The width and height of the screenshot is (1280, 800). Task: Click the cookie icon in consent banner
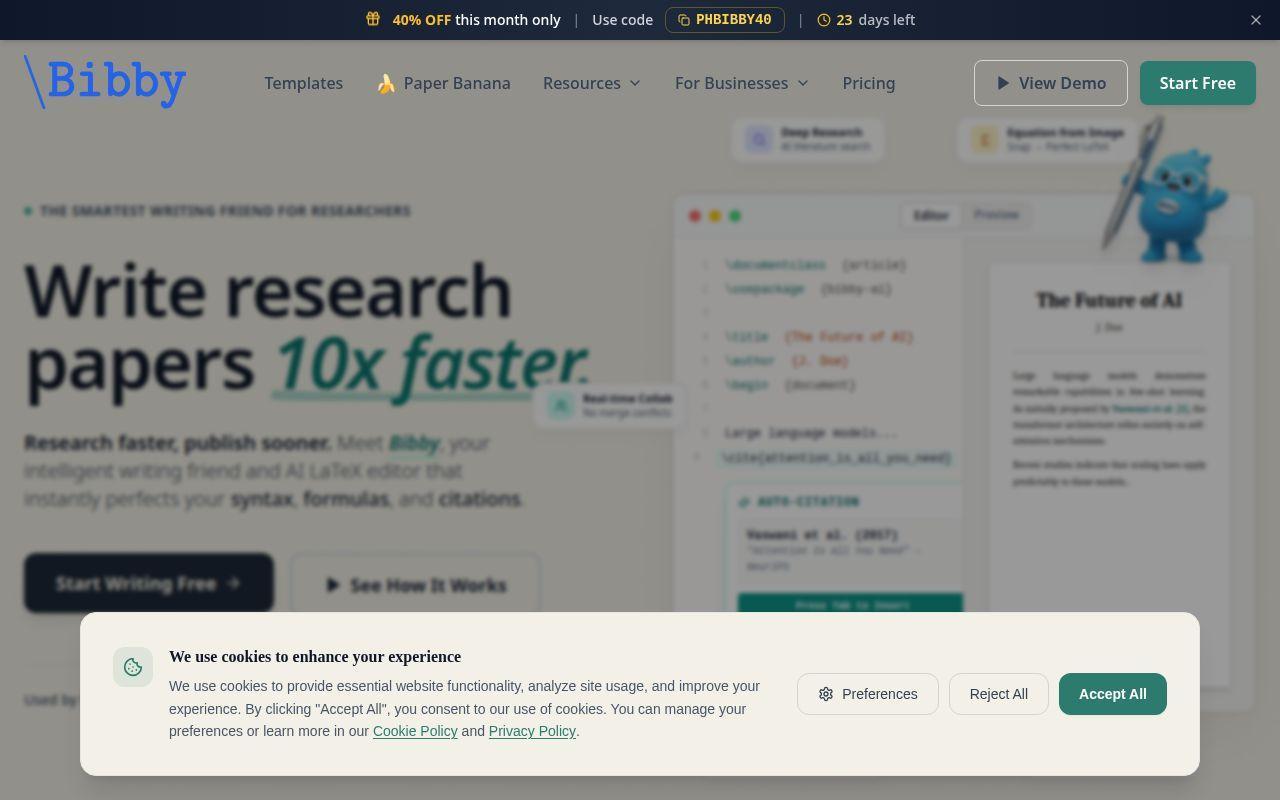tap(133, 667)
